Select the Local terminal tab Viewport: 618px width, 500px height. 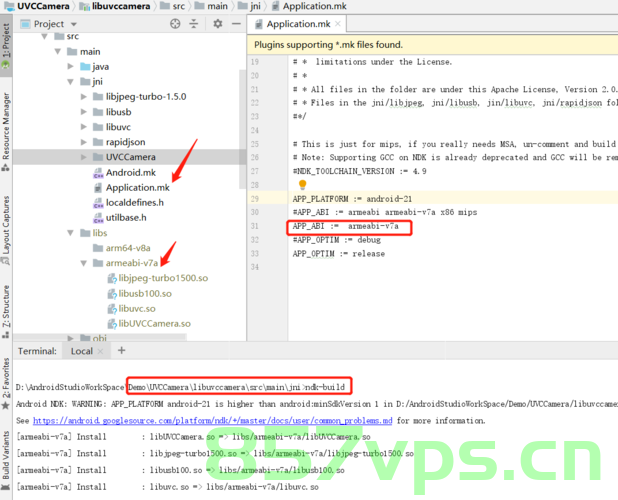coord(82,351)
